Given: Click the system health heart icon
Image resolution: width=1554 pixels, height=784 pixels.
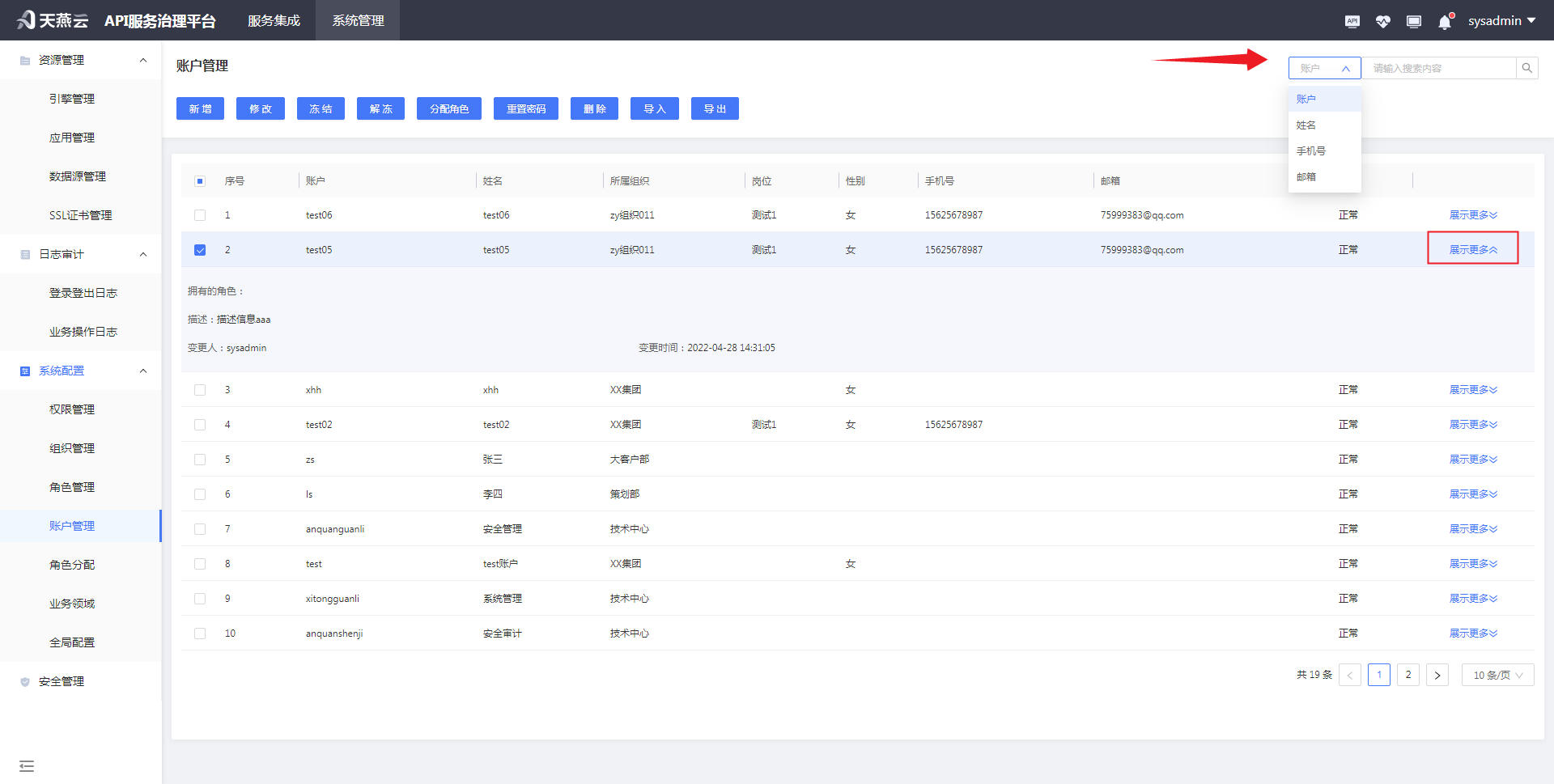Looking at the screenshot, I should click(x=1382, y=21).
